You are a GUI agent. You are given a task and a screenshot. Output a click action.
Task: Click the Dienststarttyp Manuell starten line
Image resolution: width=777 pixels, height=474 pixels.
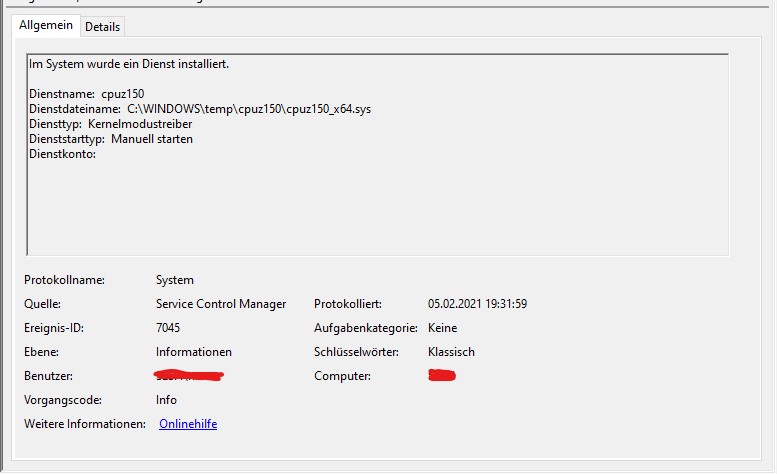[x=111, y=139]
